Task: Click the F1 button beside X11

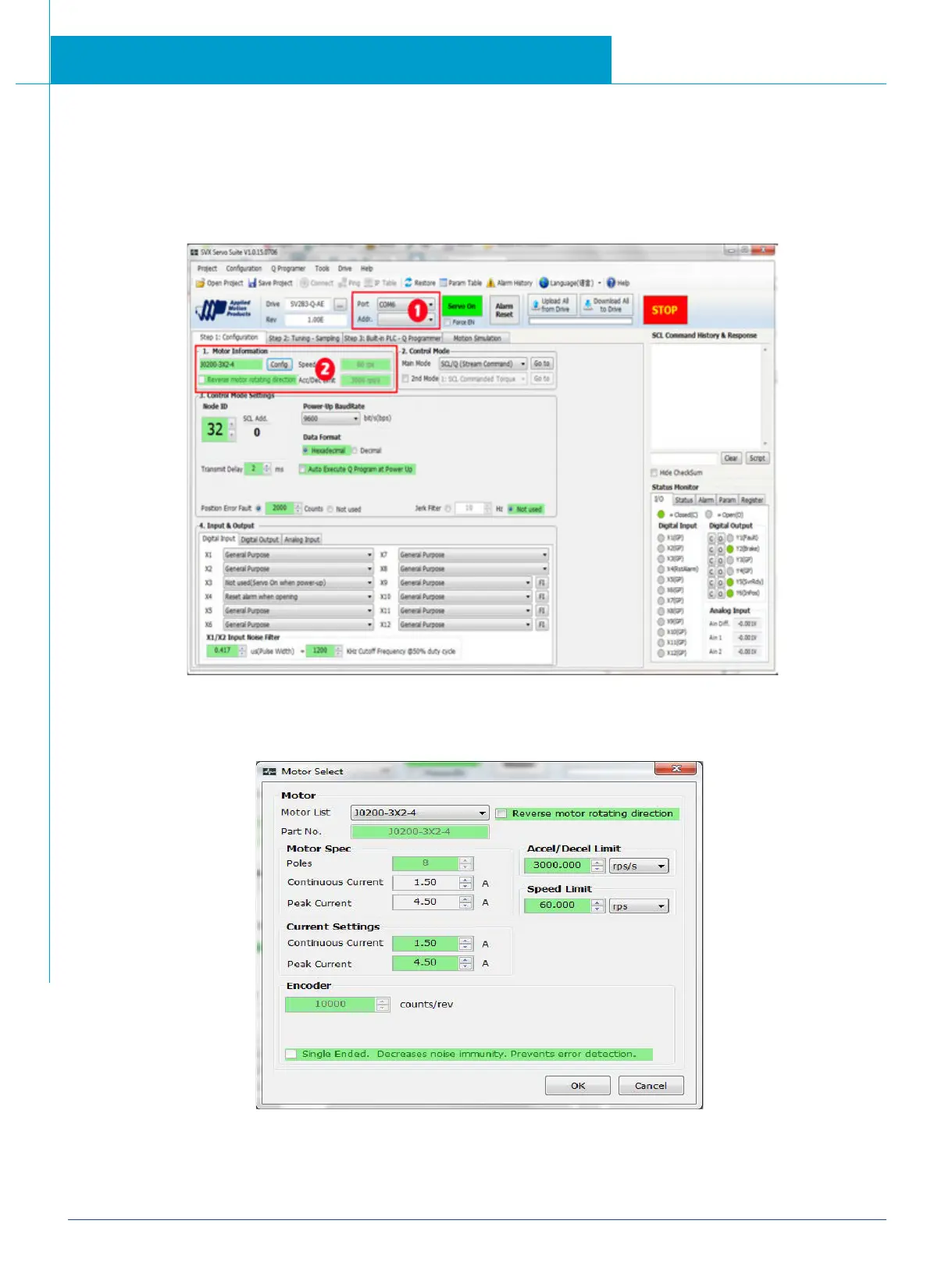Action: 542,611
